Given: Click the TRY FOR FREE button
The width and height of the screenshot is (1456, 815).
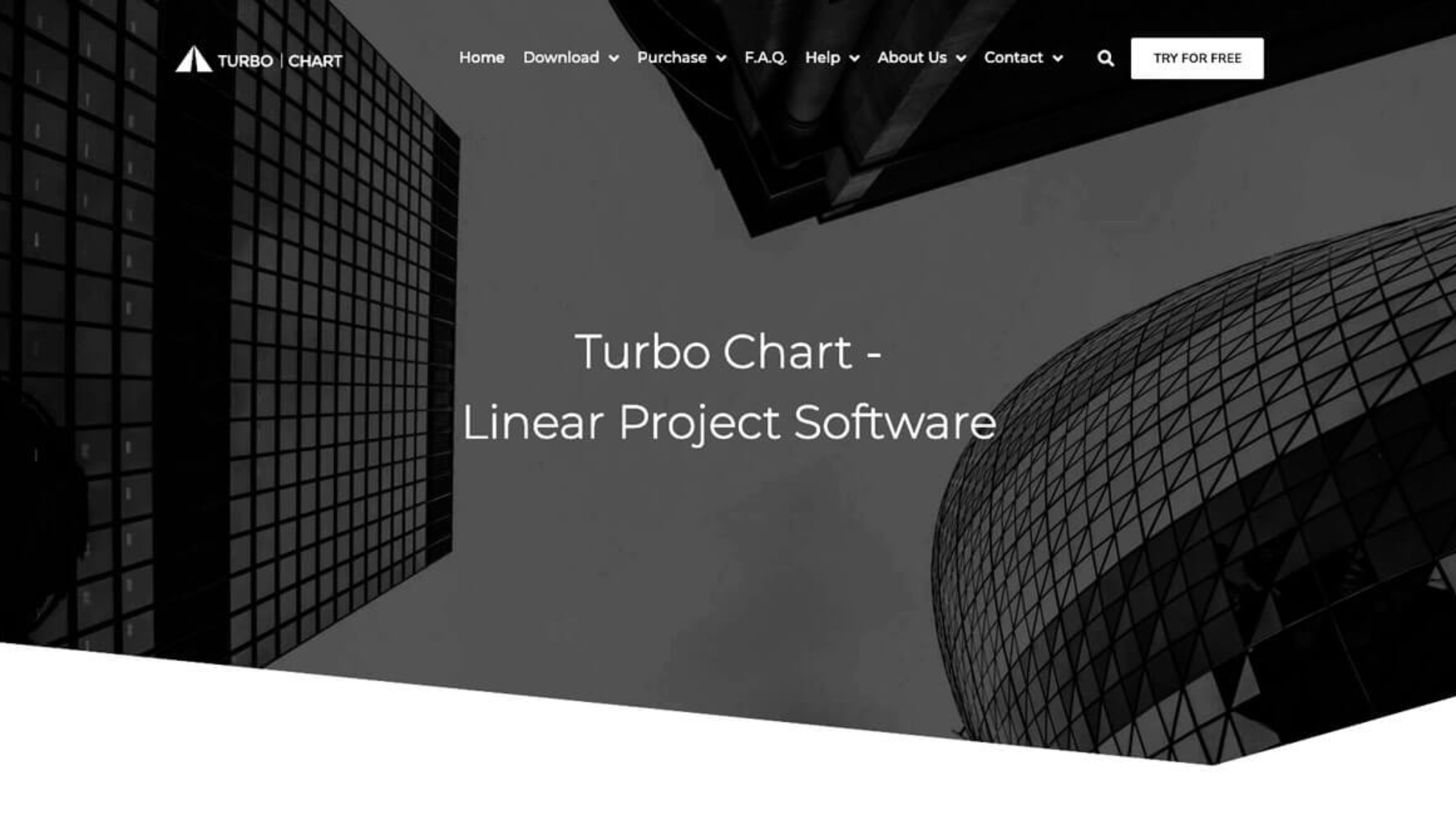Looking at the screenshot, I should [x=1198, y=58].
